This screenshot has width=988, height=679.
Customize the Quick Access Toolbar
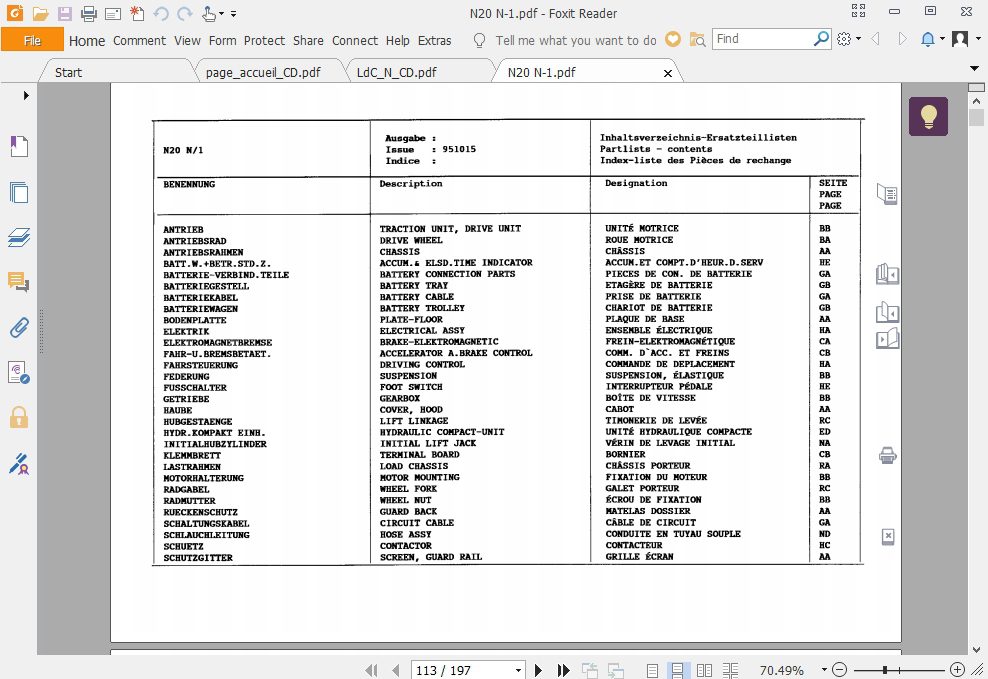(x=233, y=13)
